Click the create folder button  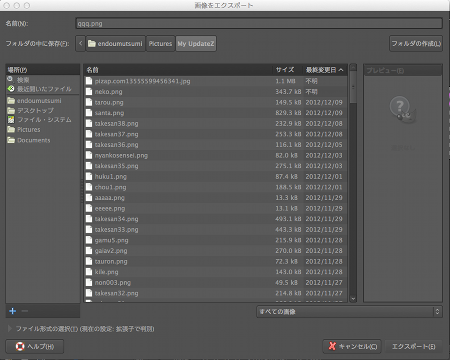pyautogui.click(x=416, y=44)
